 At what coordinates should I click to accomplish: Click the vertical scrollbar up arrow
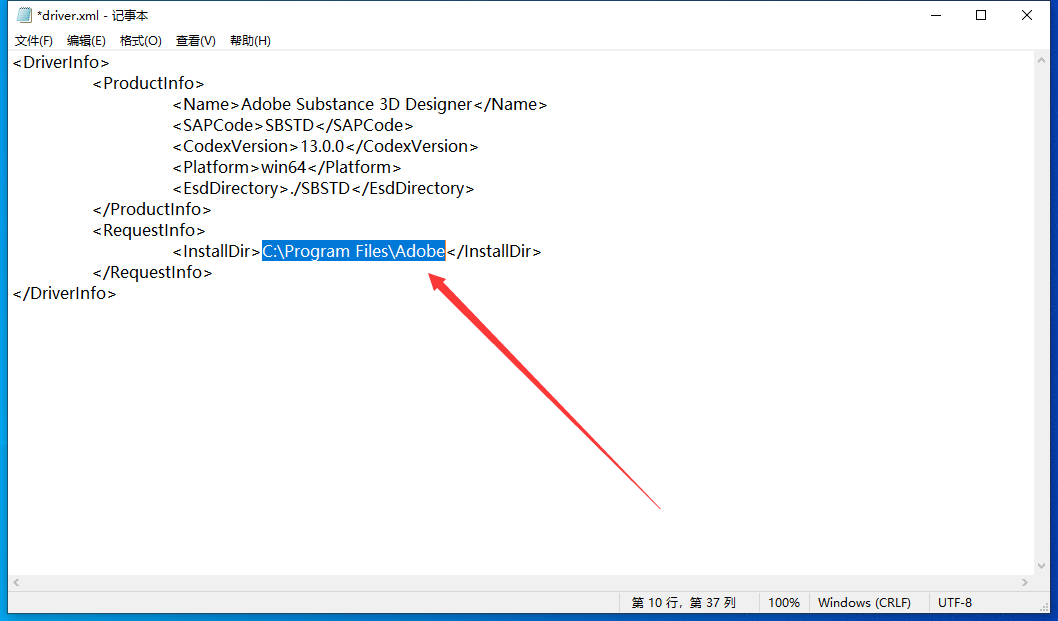pyautogui.click(x=1041, y=60)
